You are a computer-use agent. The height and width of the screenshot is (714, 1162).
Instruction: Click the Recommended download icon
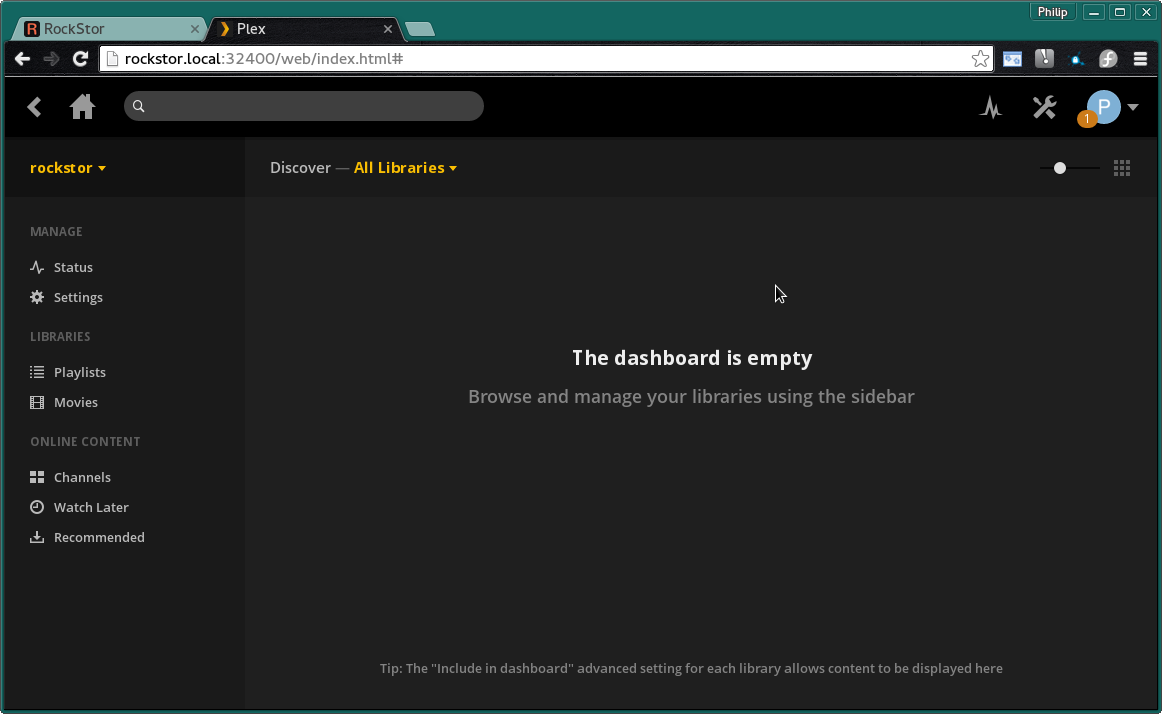click(x=37, y=538)
